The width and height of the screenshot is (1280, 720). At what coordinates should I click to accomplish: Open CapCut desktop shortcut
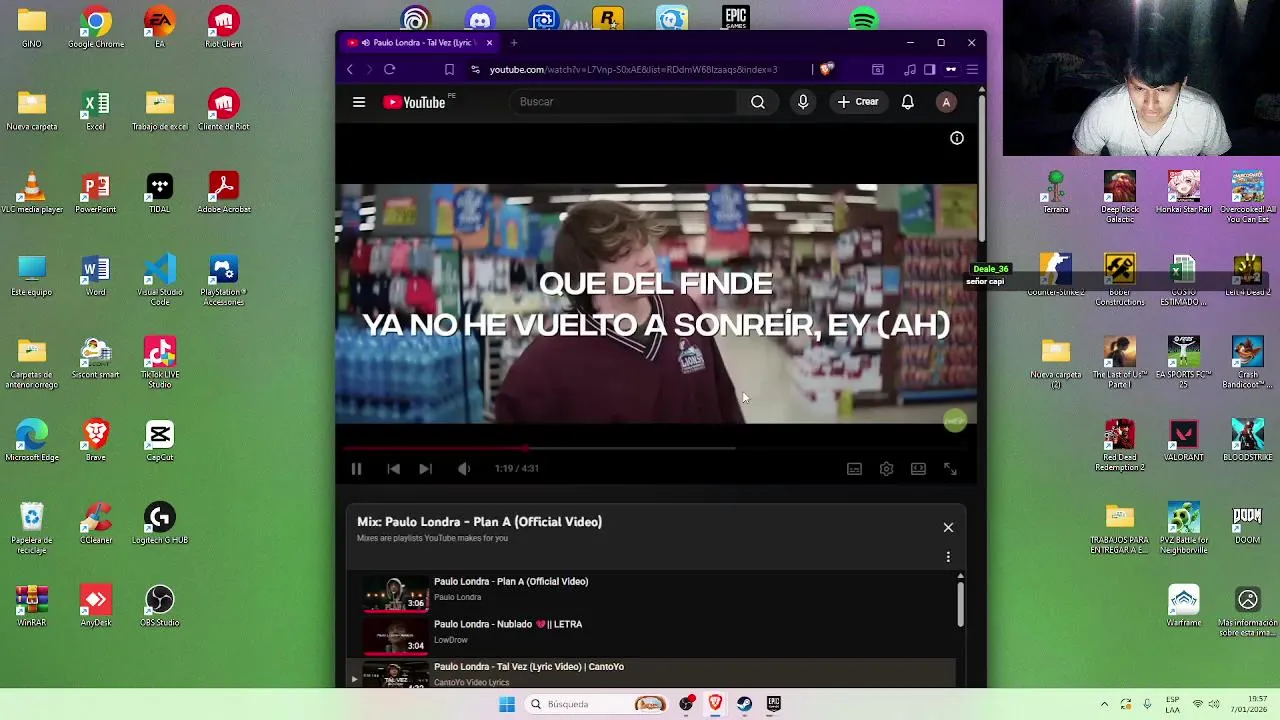160,440
